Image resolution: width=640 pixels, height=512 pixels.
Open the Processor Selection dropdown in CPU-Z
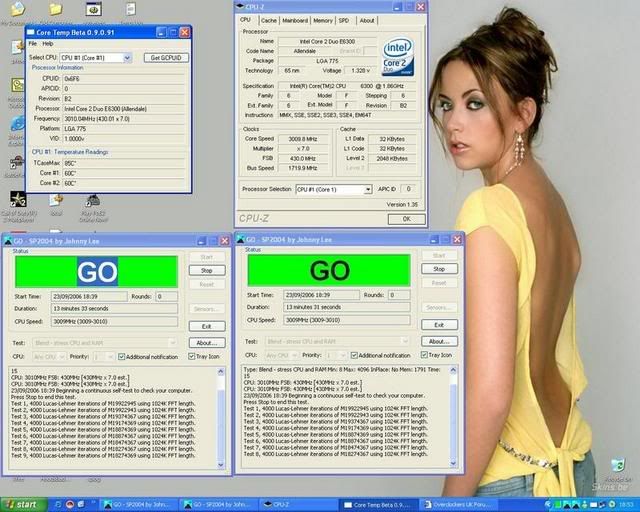[368, 189]
